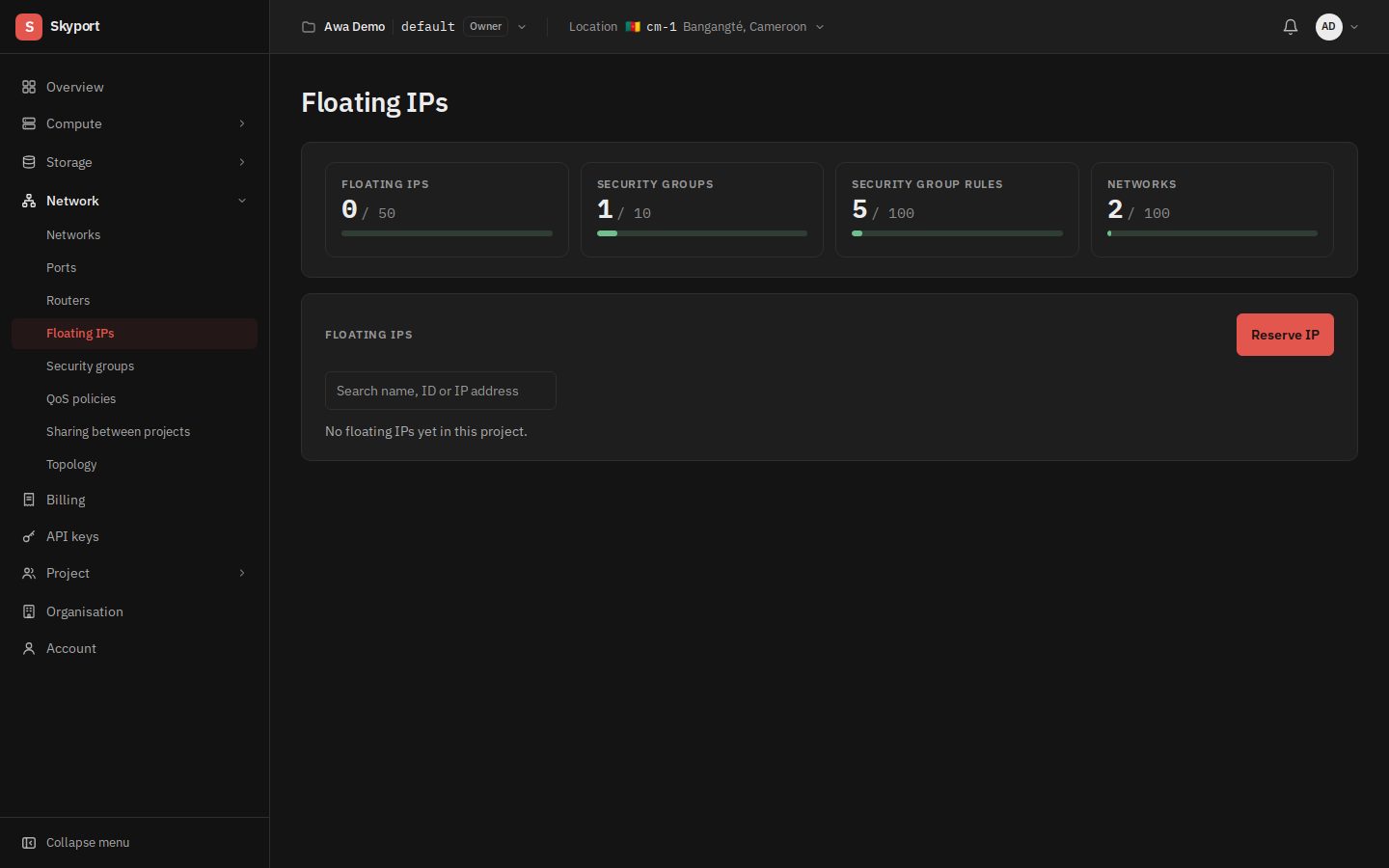Open notifications bell
1389x868 pixels.
click(1291, 27)
